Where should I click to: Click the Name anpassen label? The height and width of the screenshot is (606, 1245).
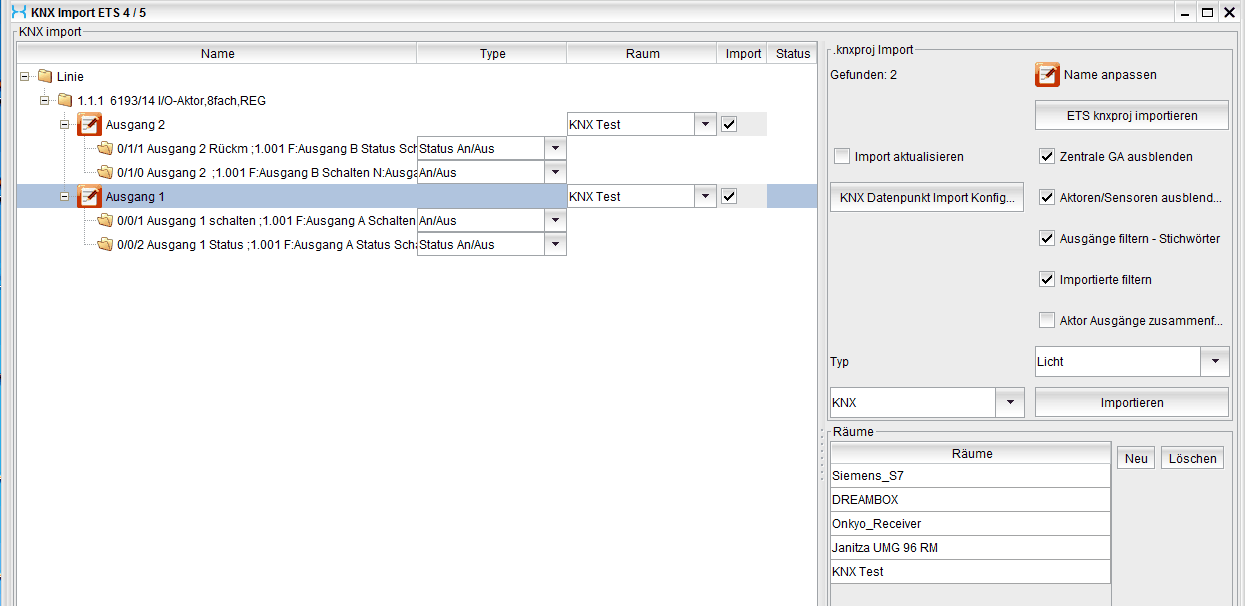click(1110, 74)
